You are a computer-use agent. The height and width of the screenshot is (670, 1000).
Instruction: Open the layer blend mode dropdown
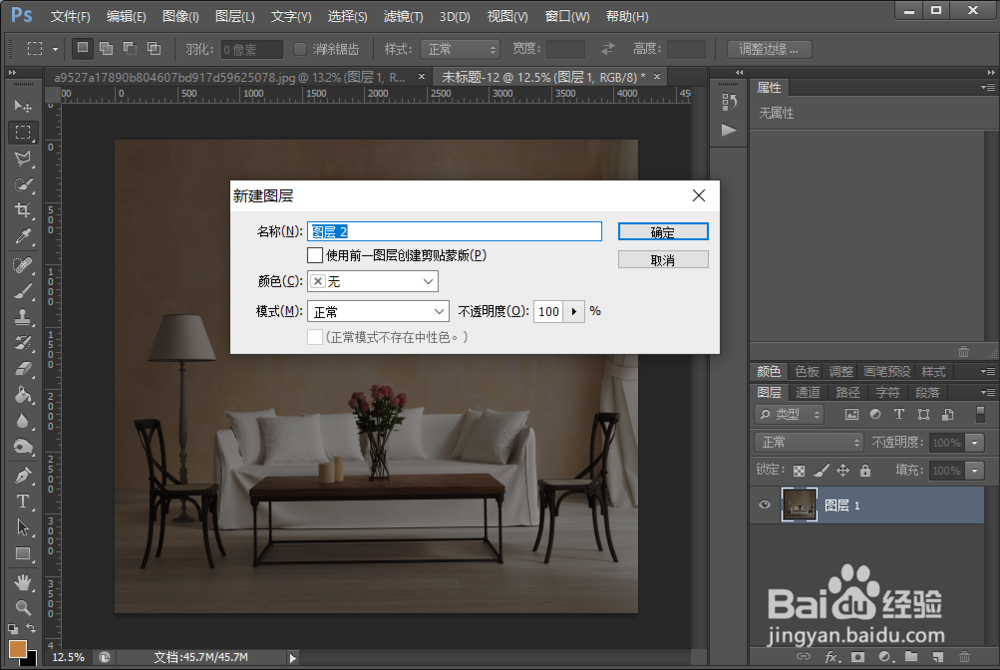809,442
